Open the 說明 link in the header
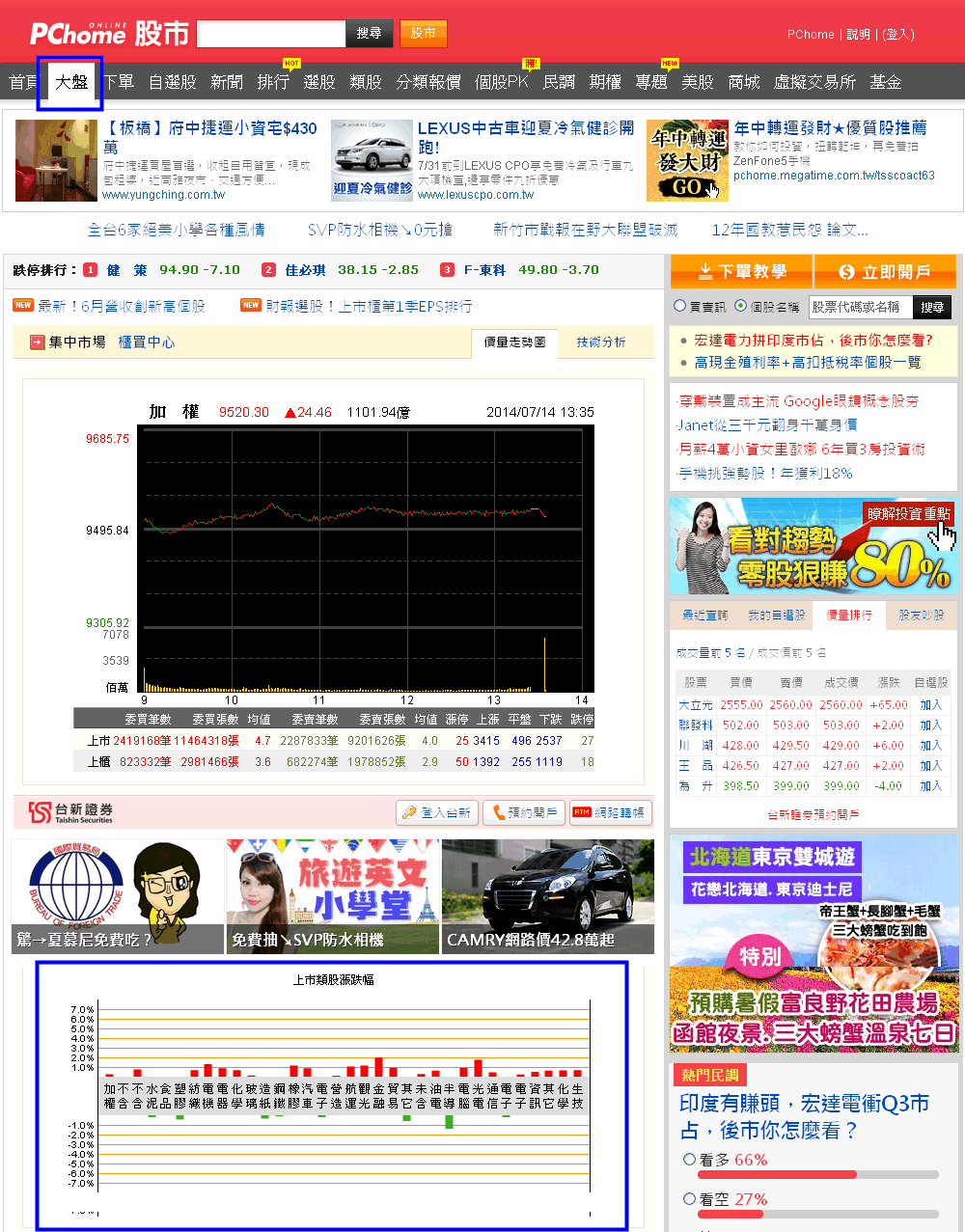The height and width of the screenshot is (1232, 965). pyautogui.click(x=858, y=34)
